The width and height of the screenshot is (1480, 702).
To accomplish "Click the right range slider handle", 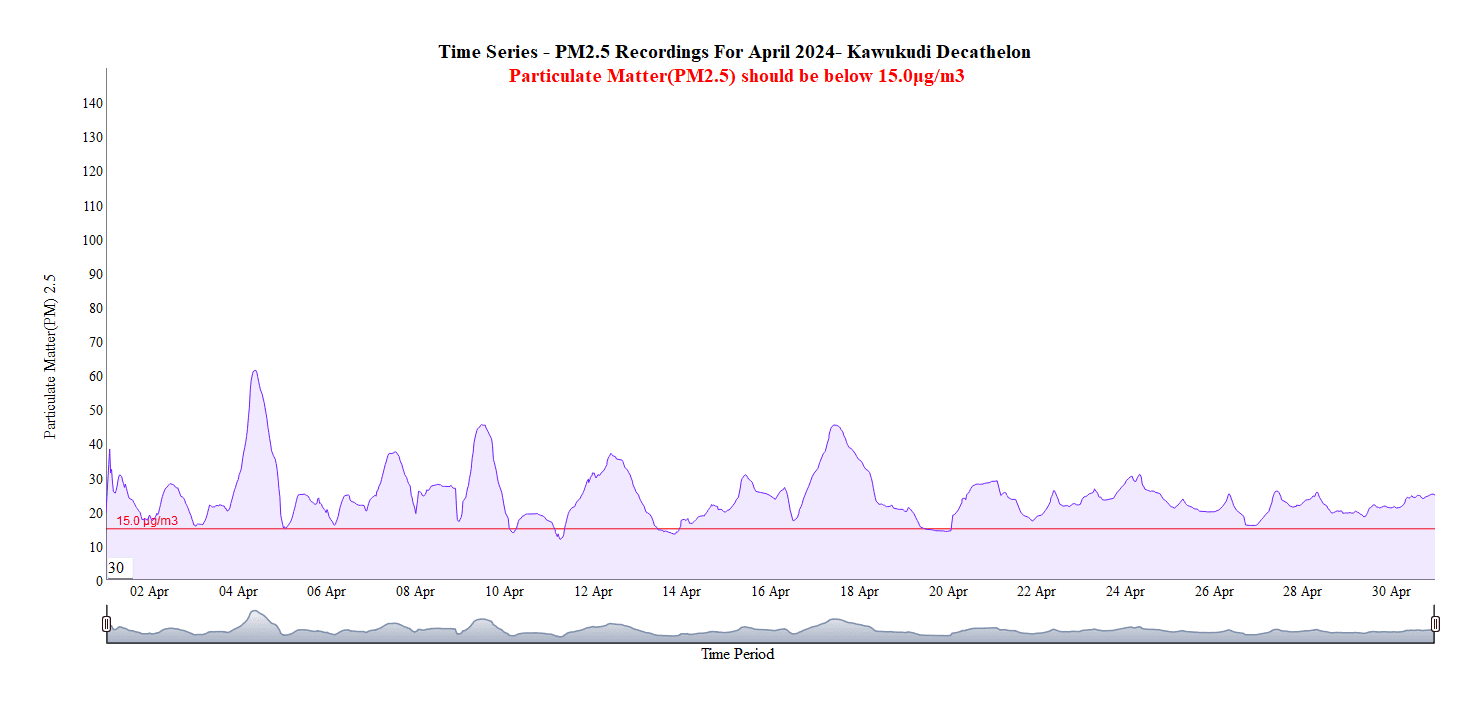I will [x=1435, y=624].
